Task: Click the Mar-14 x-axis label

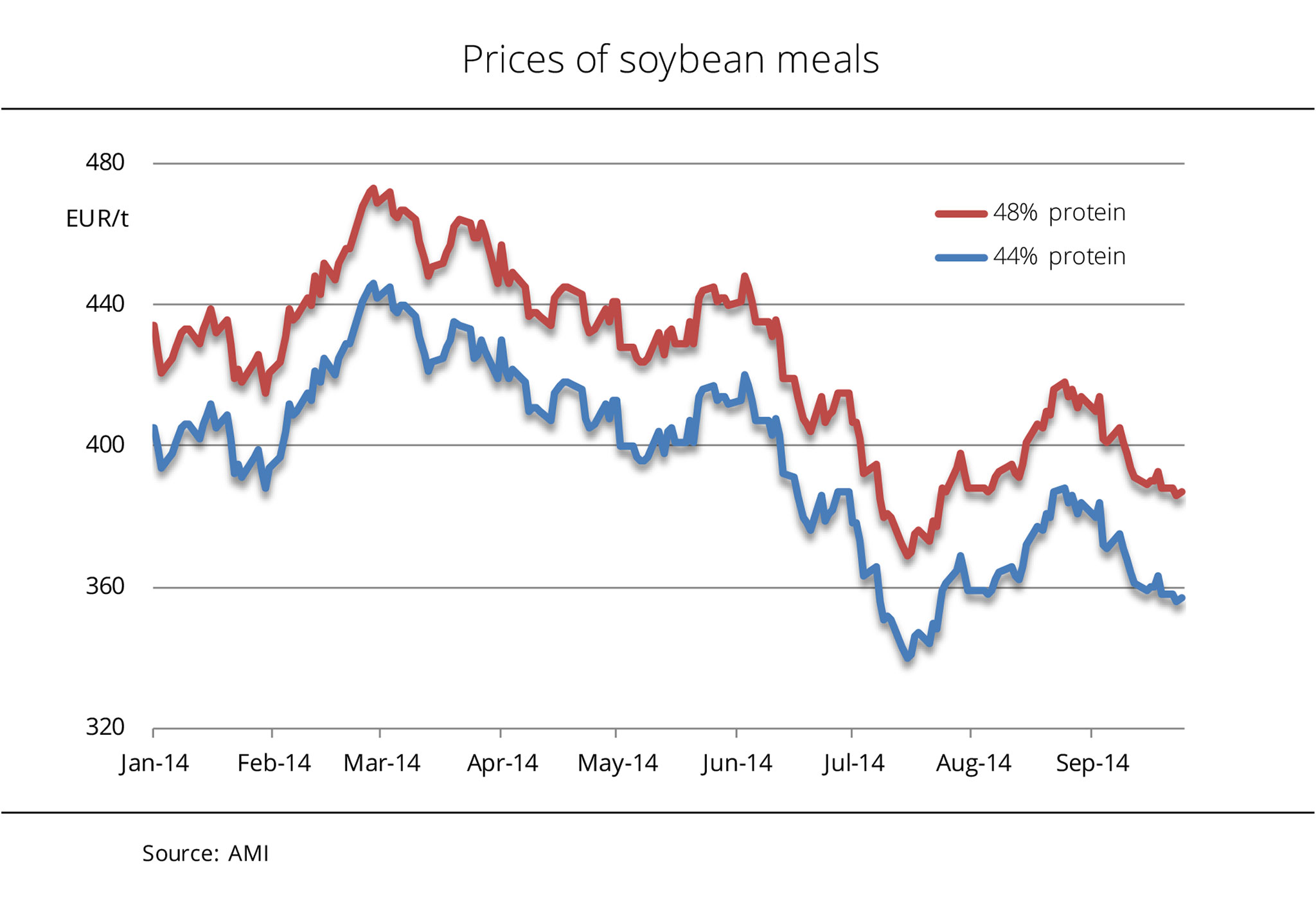Action: point(382,763)
